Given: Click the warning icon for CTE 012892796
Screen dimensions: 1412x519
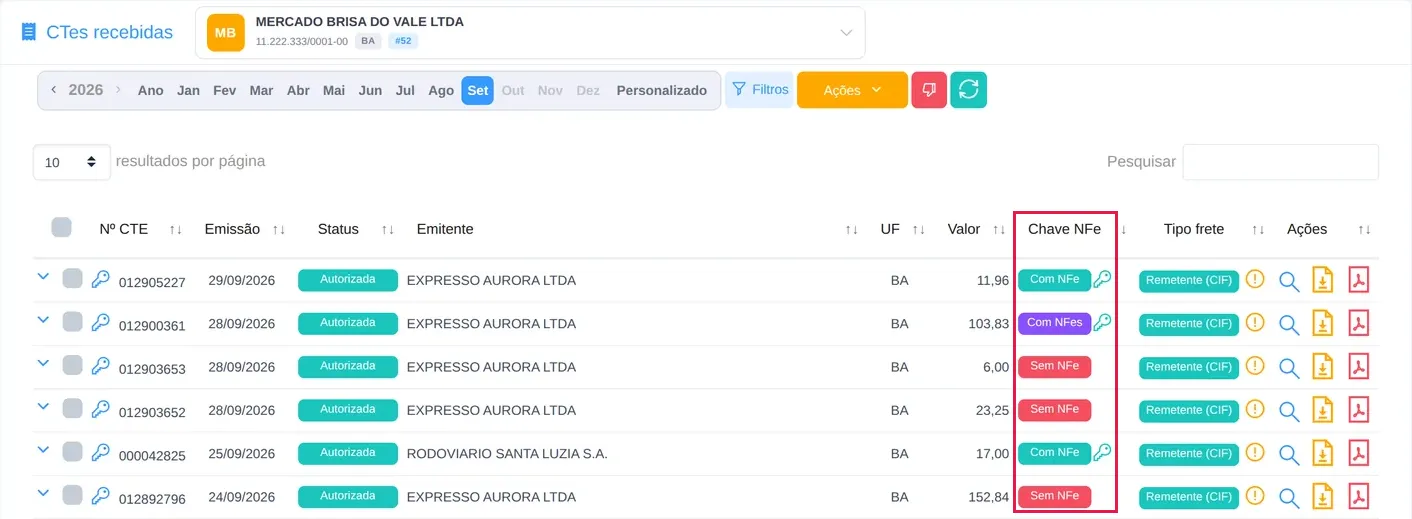Looking at the screenshot, I should 1255,495.
